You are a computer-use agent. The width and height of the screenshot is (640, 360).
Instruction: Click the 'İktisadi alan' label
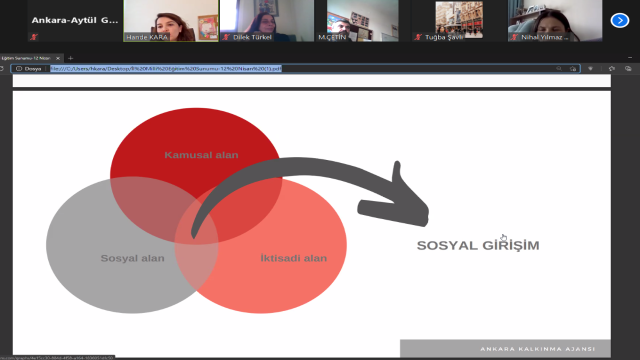click(293, 258)
